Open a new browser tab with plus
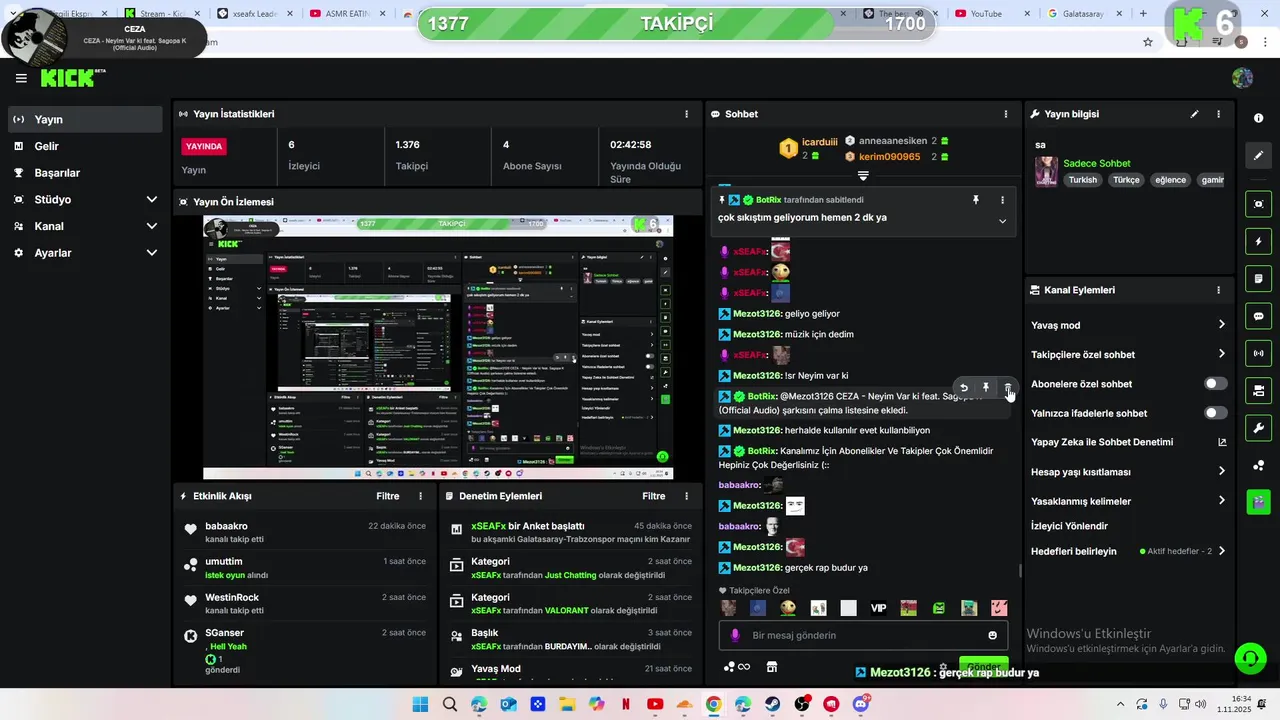Screen dimensions: 1280x720 (1143, 14)
